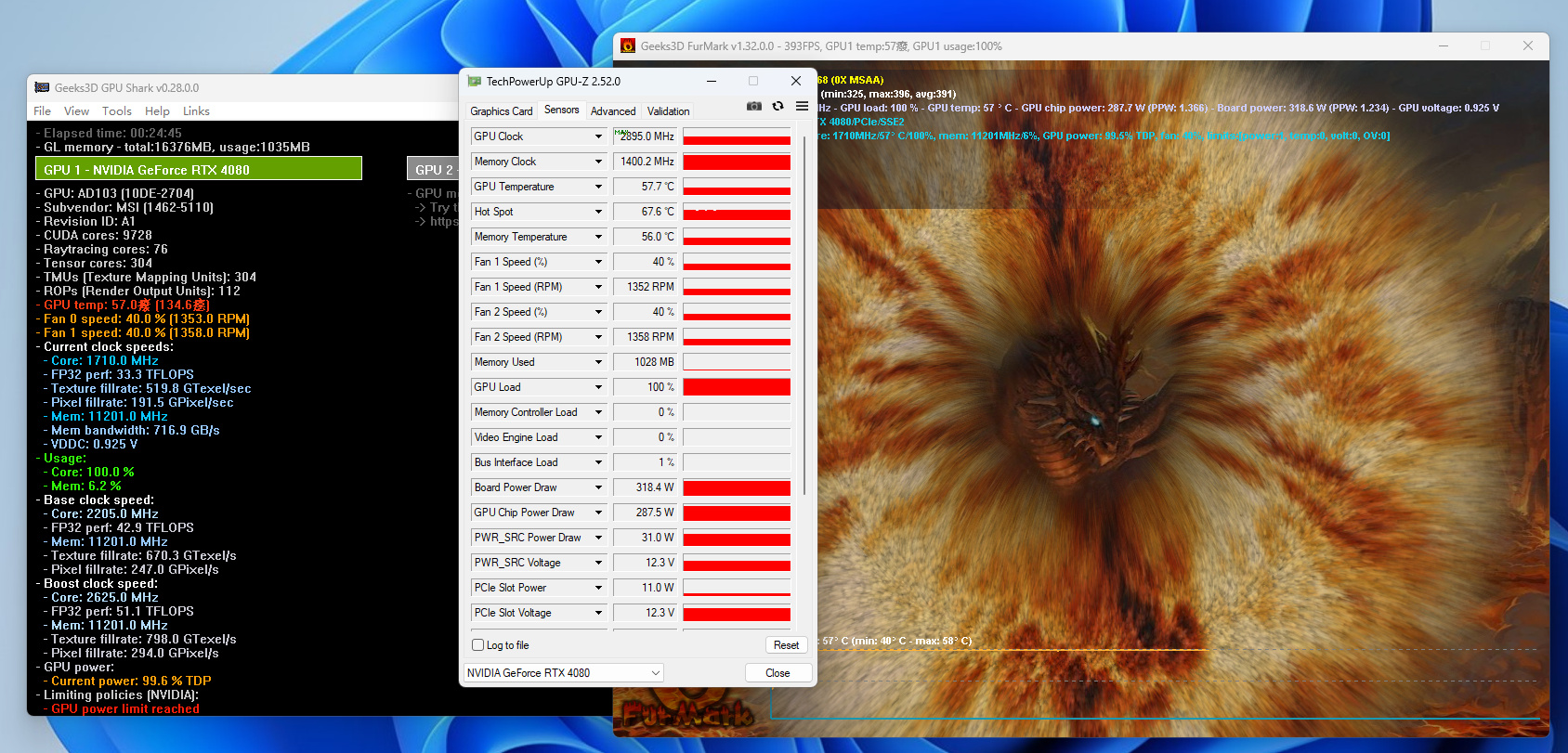Open the Help menu in GPU Shark
Screen dimensions: 1568x753
(x=157, y=111)
